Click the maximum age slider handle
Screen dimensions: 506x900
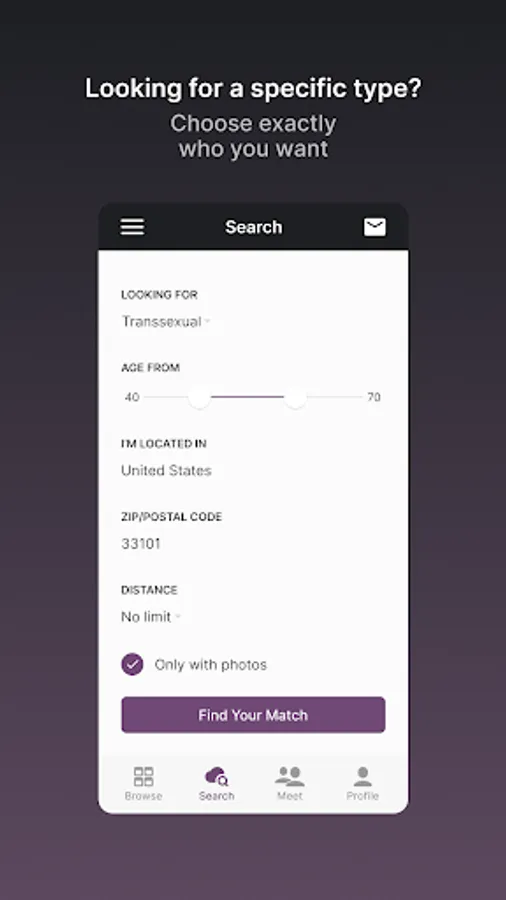tap(295, 397)
